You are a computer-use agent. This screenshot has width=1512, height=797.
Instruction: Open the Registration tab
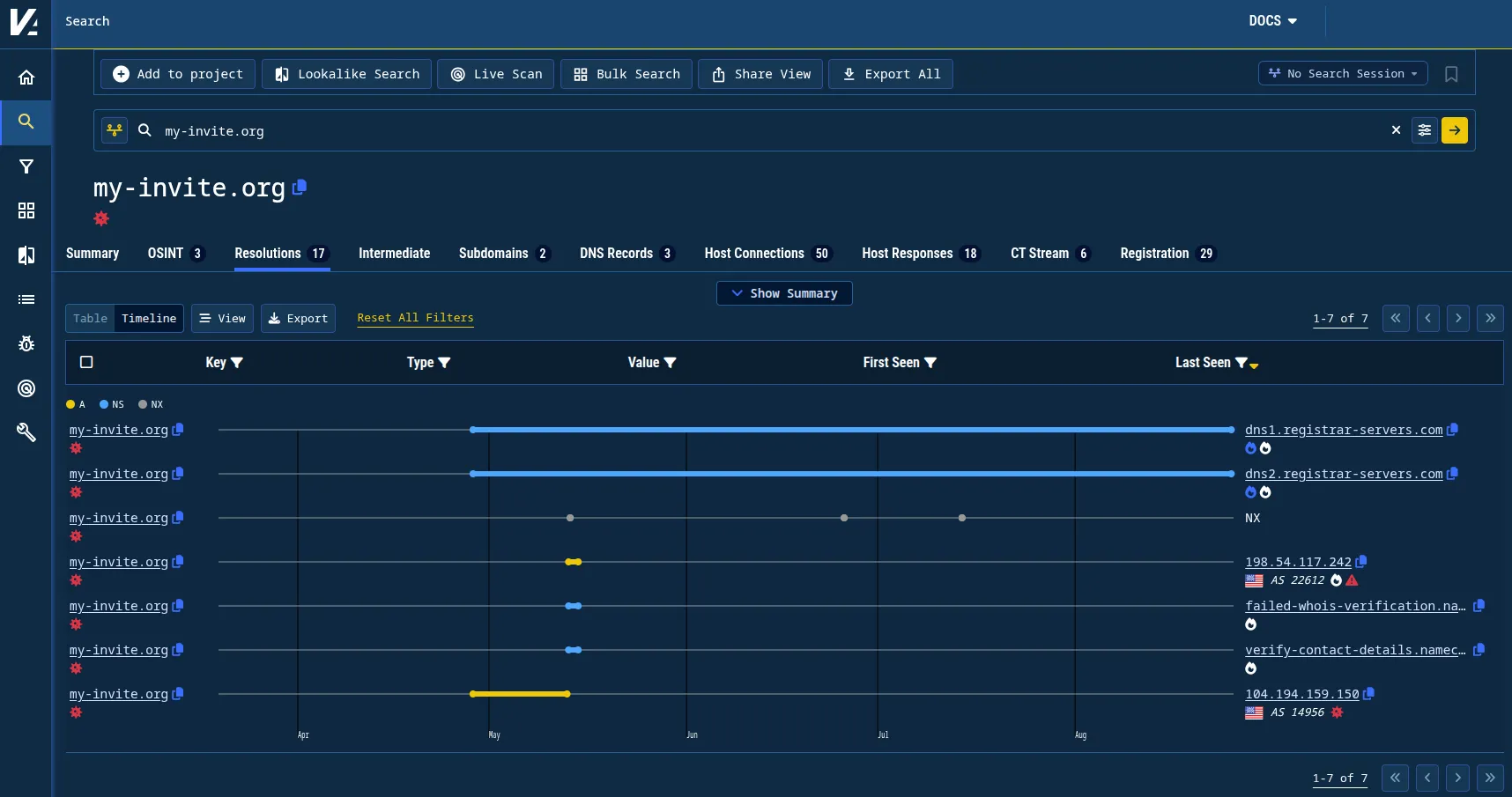(1167, 254)
